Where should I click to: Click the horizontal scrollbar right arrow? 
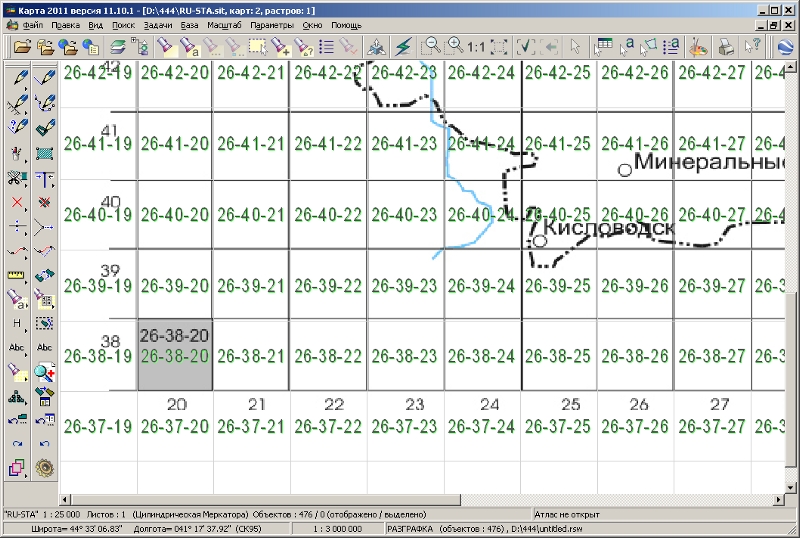coord(779,499)
